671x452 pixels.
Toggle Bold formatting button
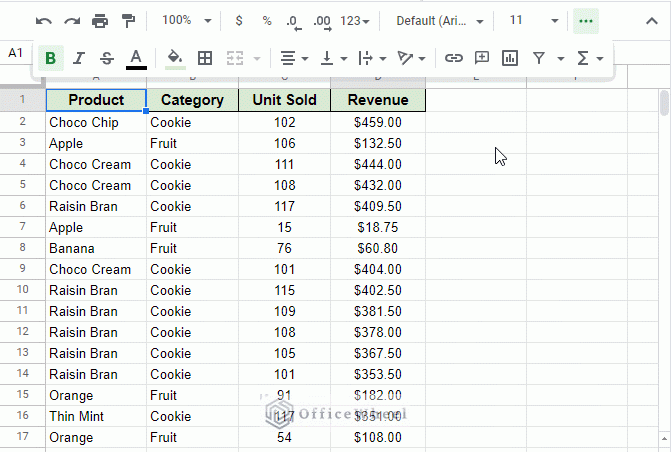coord(50,58)
